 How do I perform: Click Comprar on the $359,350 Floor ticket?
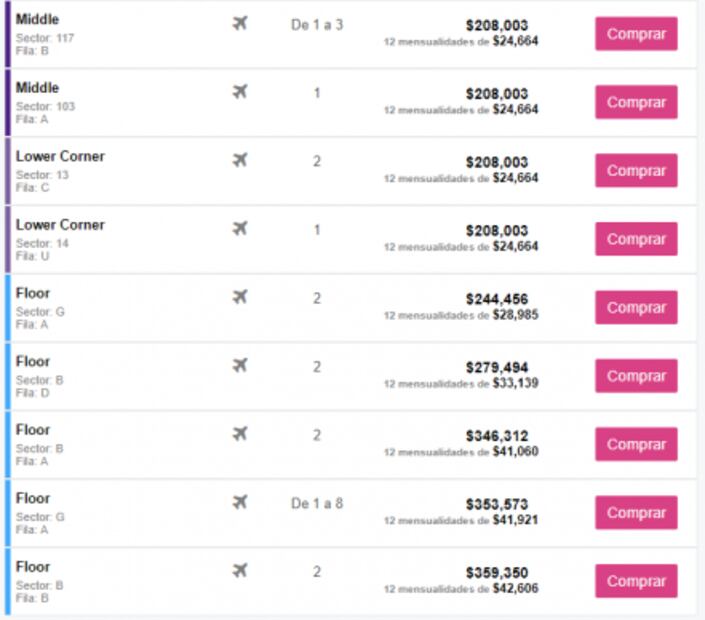pos(636,581)
